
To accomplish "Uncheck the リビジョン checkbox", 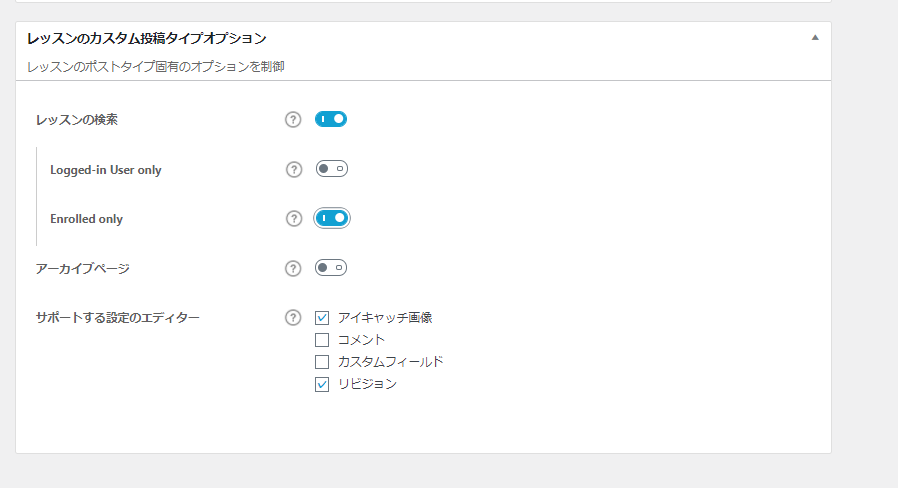I will pos(322,384).
